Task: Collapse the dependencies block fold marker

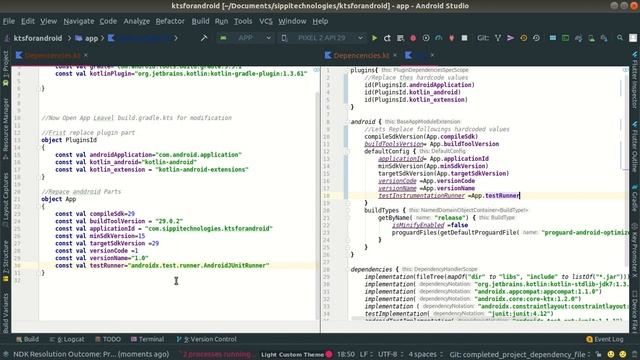Action: [x=347, y=269]
